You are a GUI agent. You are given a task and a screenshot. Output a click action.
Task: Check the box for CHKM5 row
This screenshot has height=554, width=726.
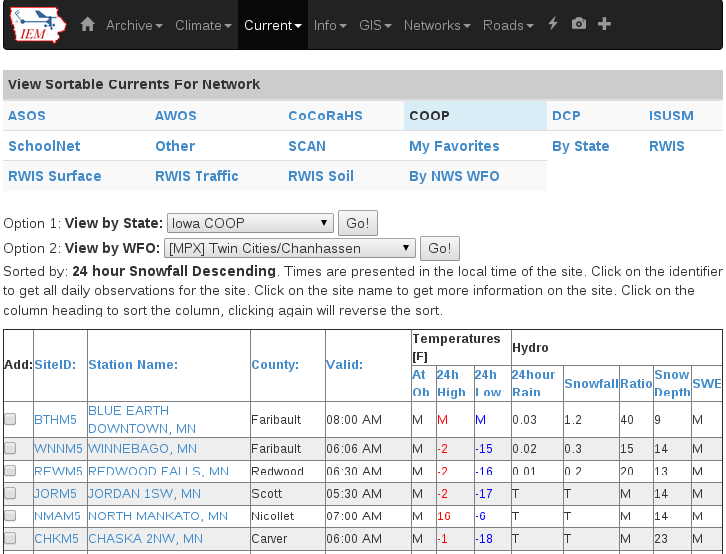pos(10,538)
